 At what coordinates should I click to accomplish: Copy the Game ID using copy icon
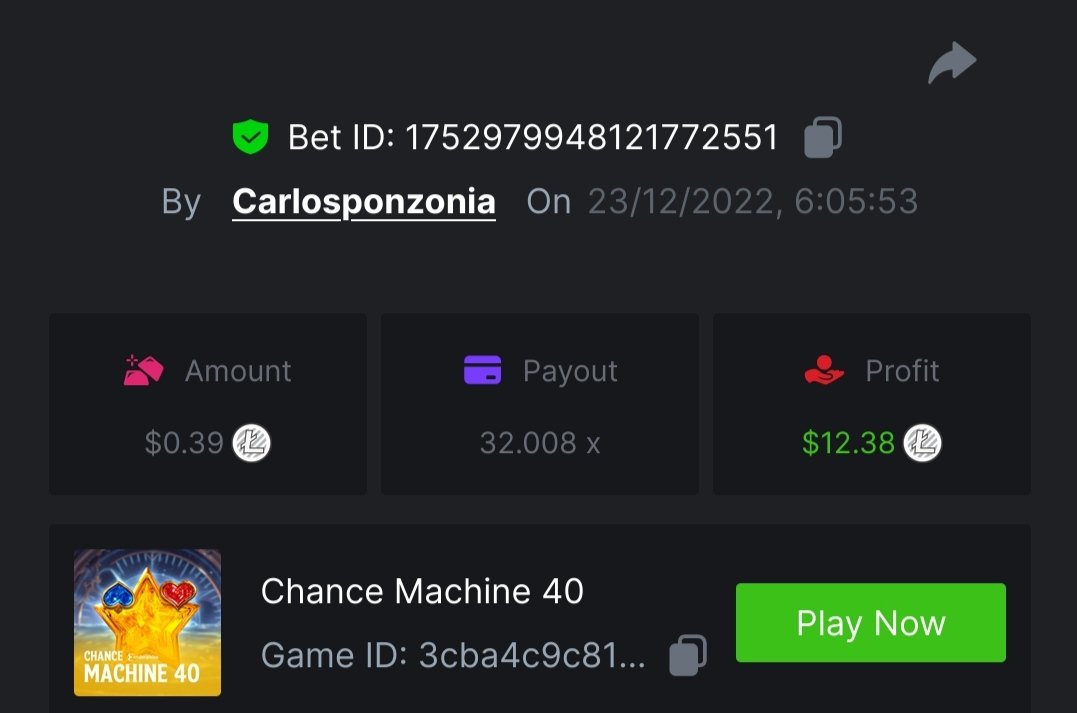[688, 655]
